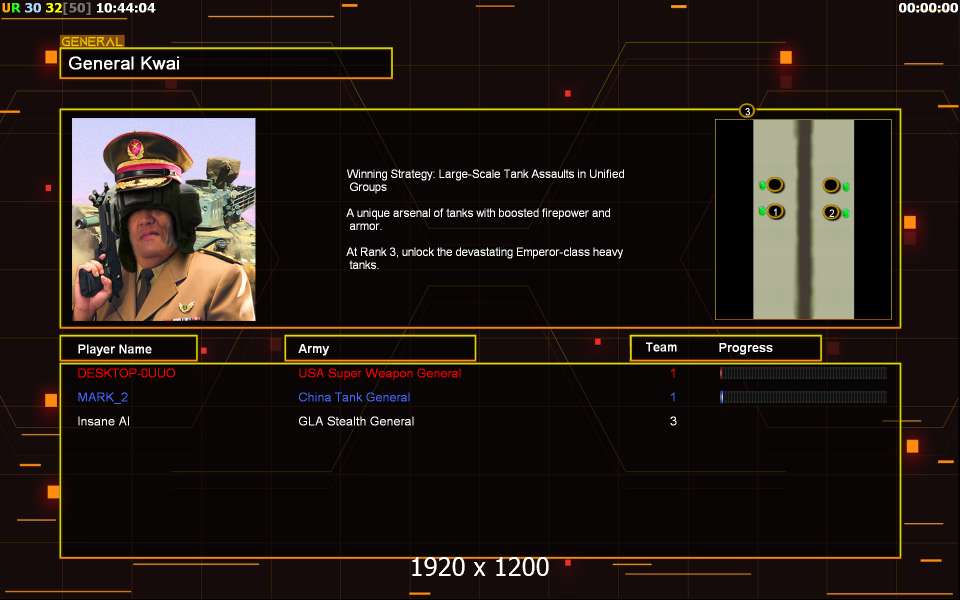Screen dimensions: 960x600
Task: Click the 10:44:04 clock readout
Action: tap(126, 8)
